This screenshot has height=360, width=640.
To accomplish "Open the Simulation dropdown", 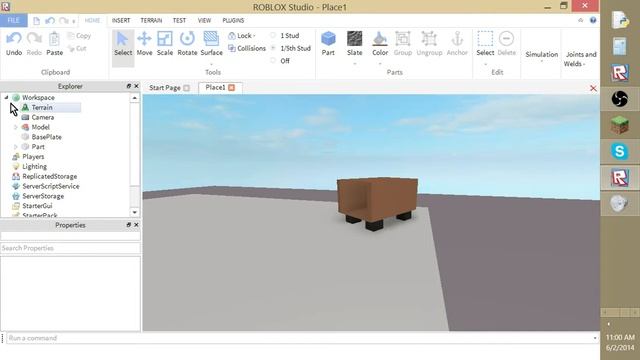I will pos(542,56).
